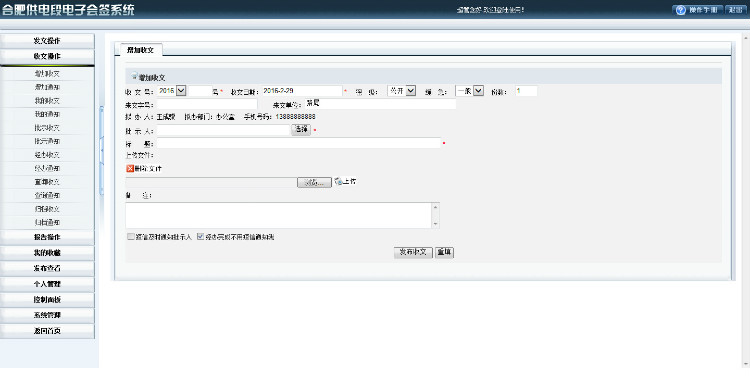
Task: Click the 浏览 file browse button
Action: [314, 182]
